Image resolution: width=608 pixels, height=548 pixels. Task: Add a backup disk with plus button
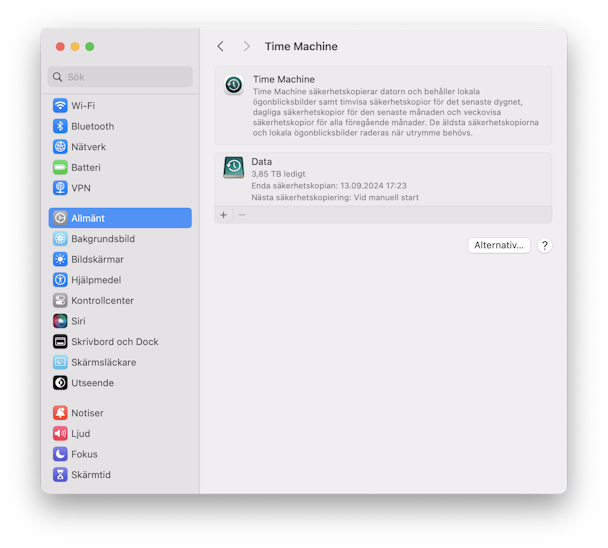pyautogui.click(x=223, y=214)
